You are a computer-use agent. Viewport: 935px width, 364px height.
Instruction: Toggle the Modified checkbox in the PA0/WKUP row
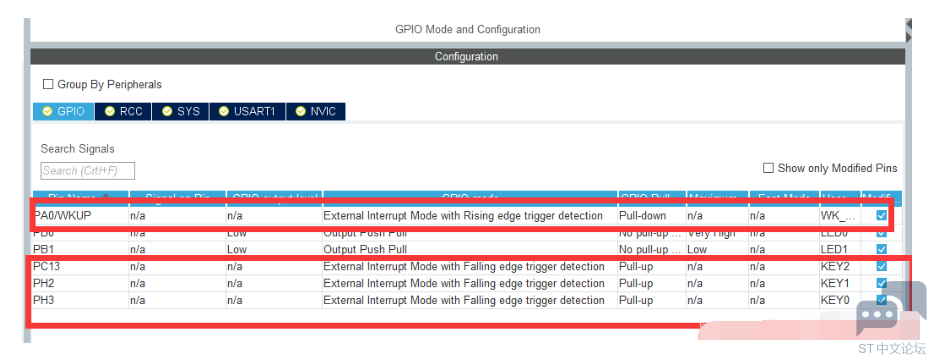(881, 215)
